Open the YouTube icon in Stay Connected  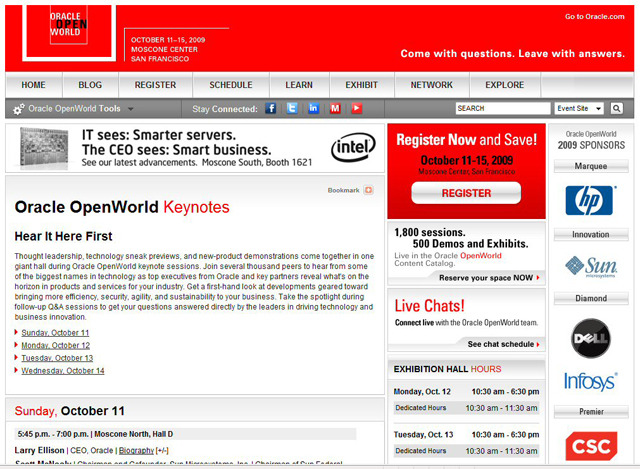point(357,108)
